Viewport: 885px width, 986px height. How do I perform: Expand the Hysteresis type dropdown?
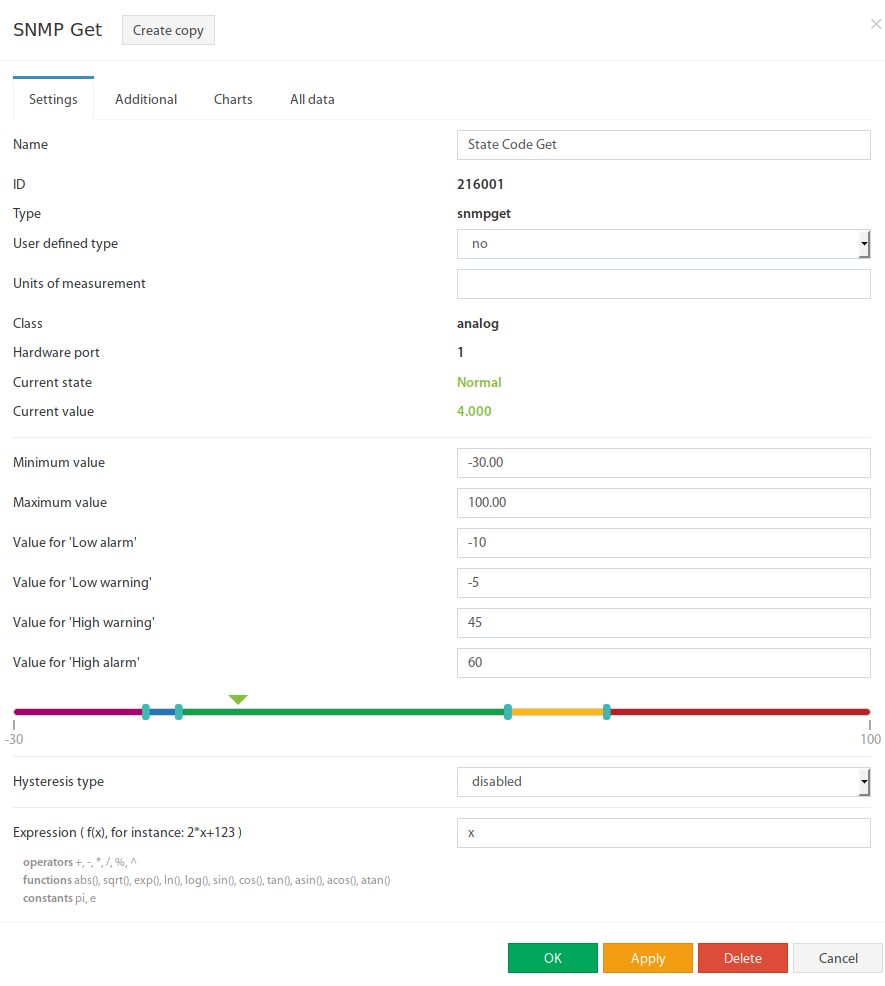coord(664,782)
